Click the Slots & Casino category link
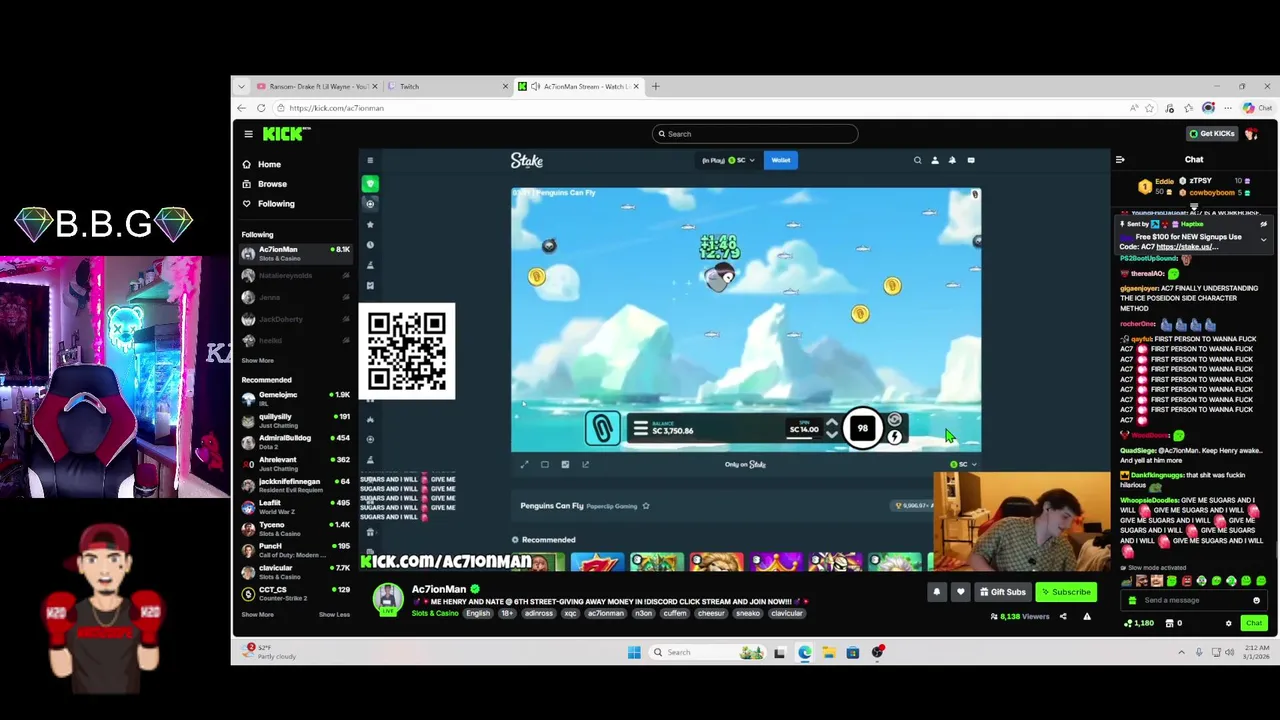The width and height of the screenshot is (1280, 720). 435,613
